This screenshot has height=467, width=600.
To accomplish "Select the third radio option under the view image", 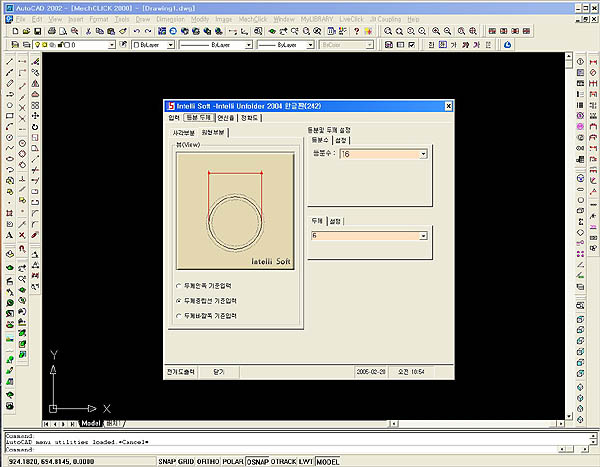I will tap(178, 316).
